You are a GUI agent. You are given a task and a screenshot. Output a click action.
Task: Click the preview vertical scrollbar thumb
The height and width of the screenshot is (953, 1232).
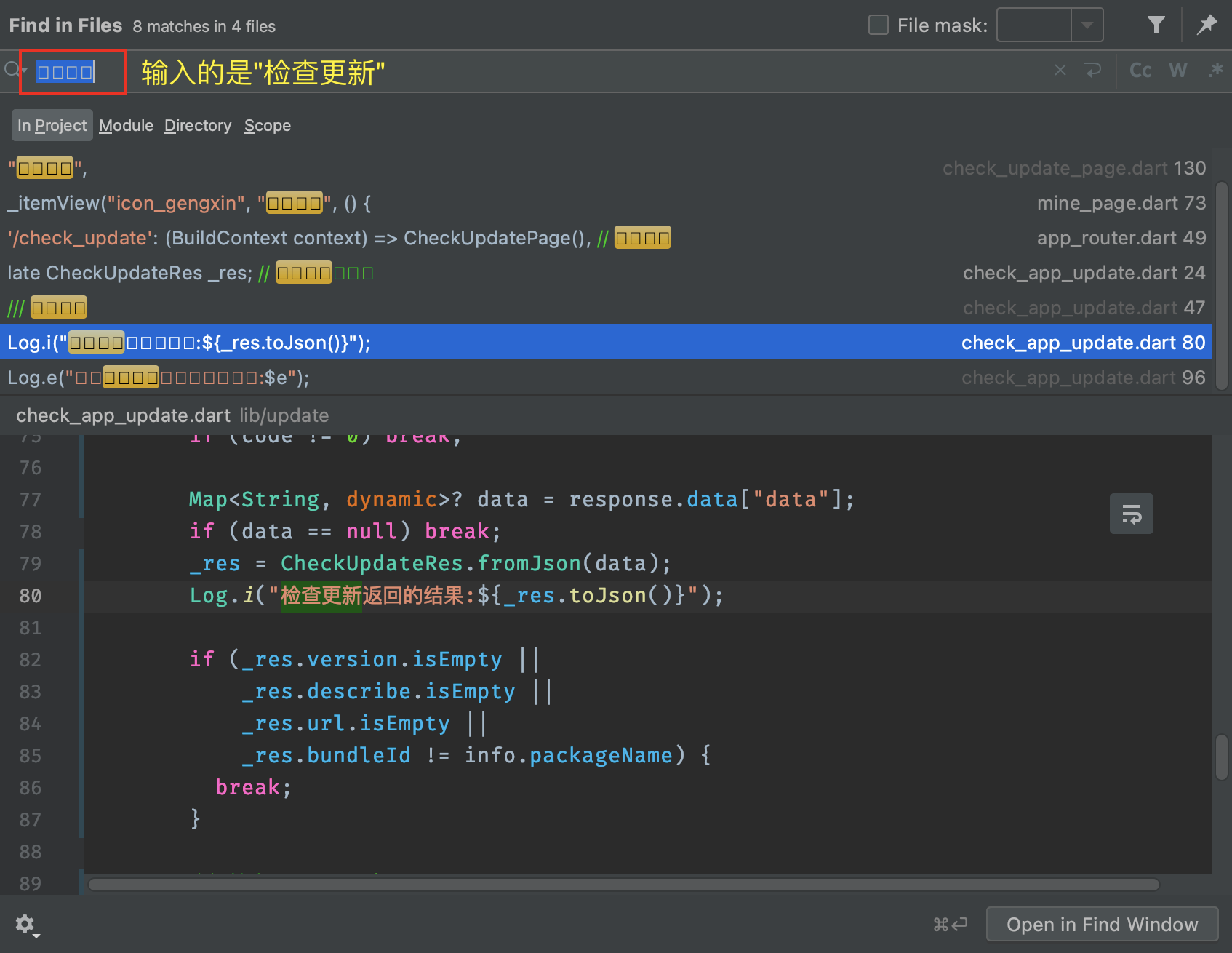click(x=1222, y=757)
